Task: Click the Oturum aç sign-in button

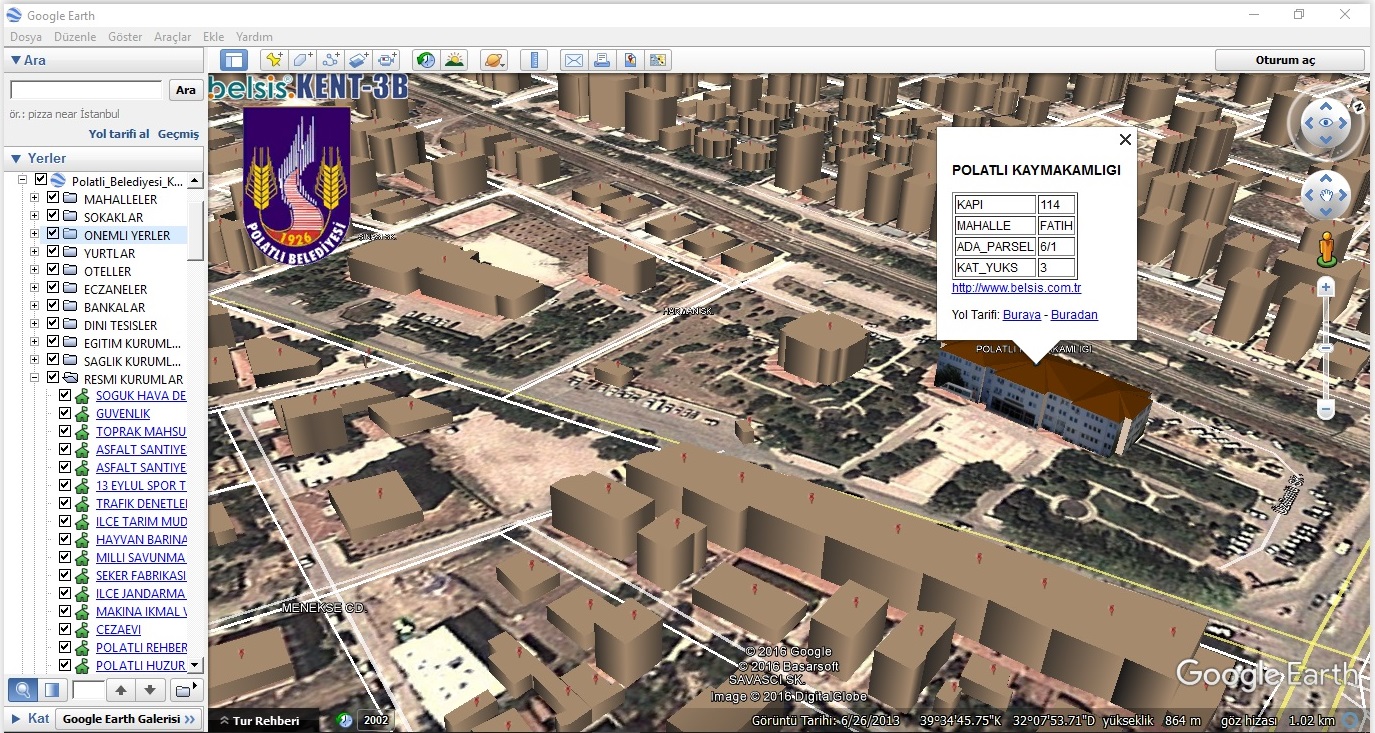Action: 1290,60
